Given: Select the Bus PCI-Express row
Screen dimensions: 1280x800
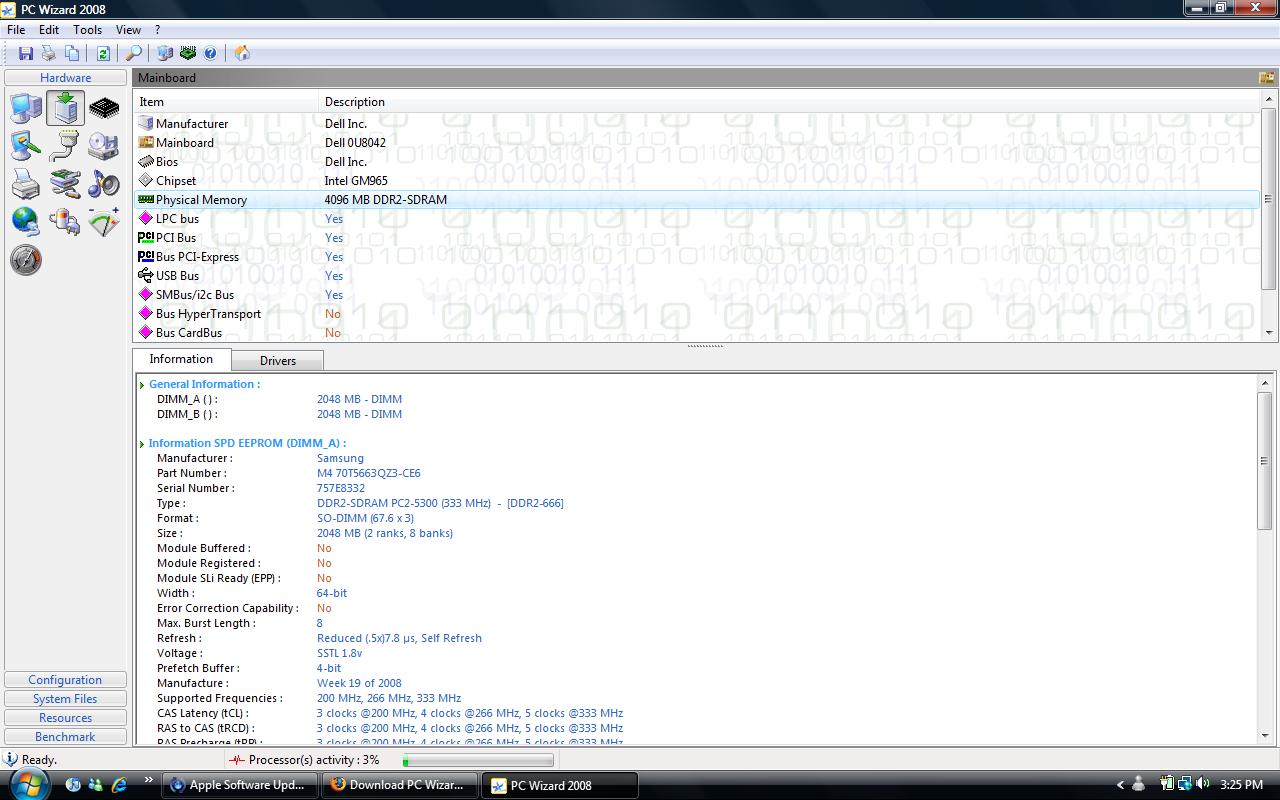Looking at the screenshot, I should [697, 257].
